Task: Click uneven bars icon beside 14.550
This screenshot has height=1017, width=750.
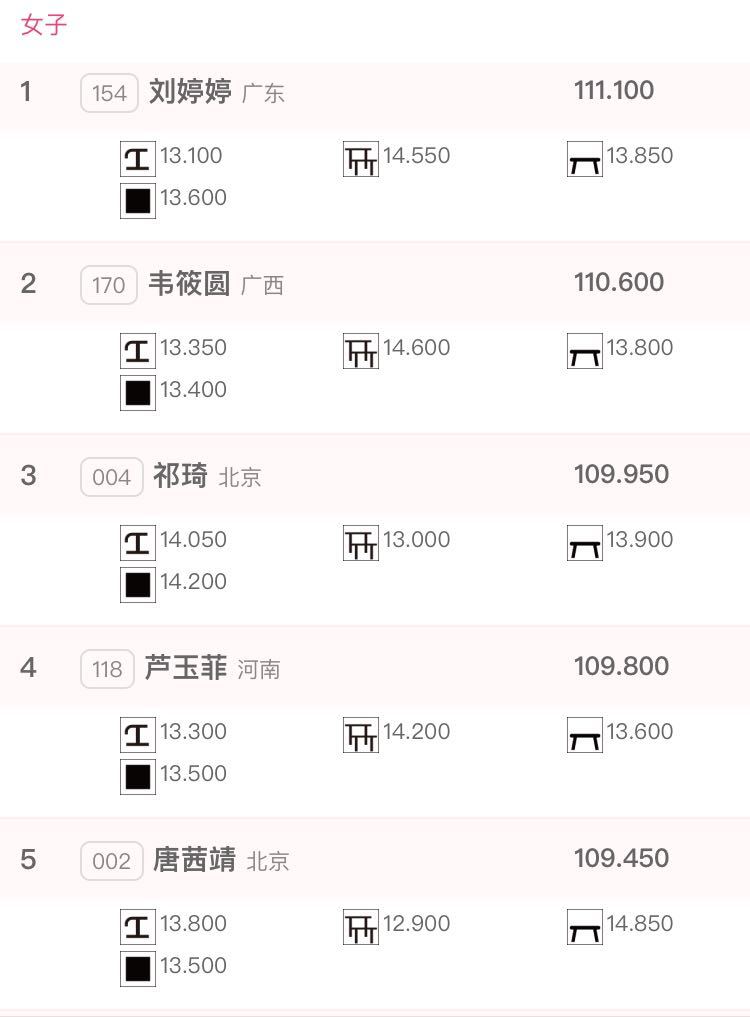Action: (x=361, y=159)
